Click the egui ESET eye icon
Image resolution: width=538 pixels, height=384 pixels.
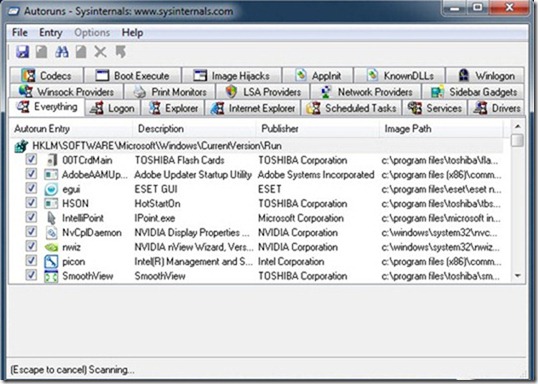coord(51,189)
